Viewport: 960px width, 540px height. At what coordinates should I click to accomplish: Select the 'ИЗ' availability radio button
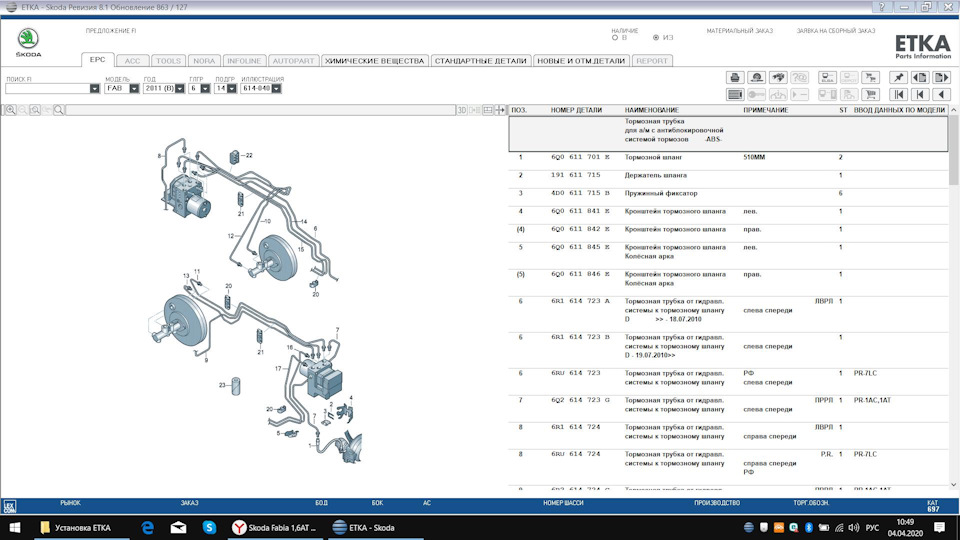pyautogui.click(x=656, y=38)
